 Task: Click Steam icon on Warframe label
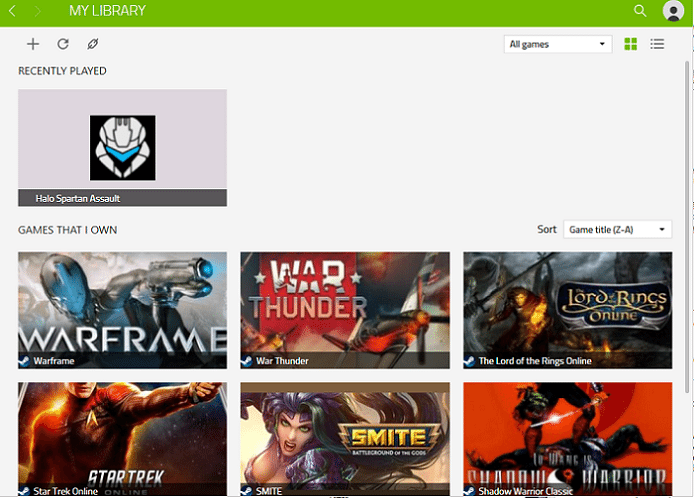click(24, 361)
